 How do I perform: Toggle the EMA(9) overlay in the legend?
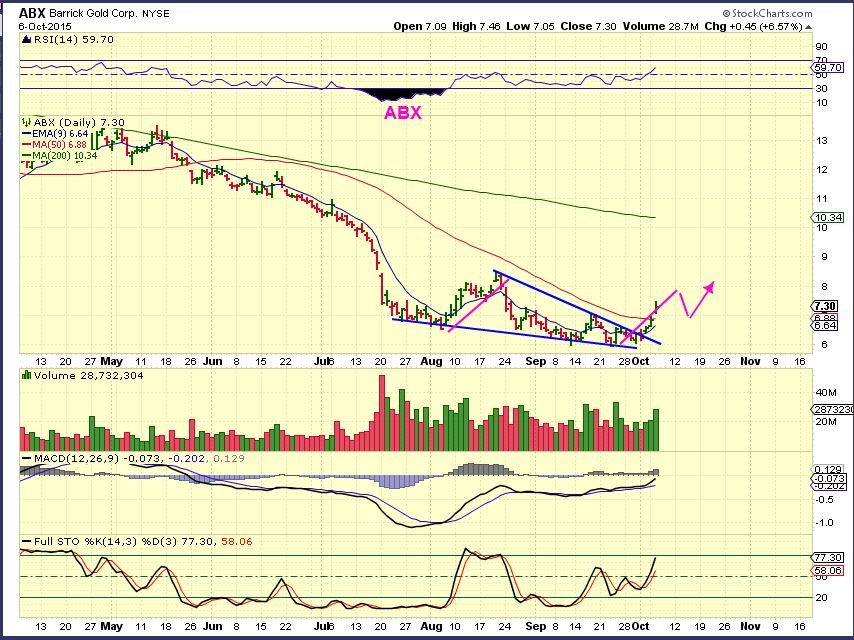pyautogui.click(x=55, y=135)
